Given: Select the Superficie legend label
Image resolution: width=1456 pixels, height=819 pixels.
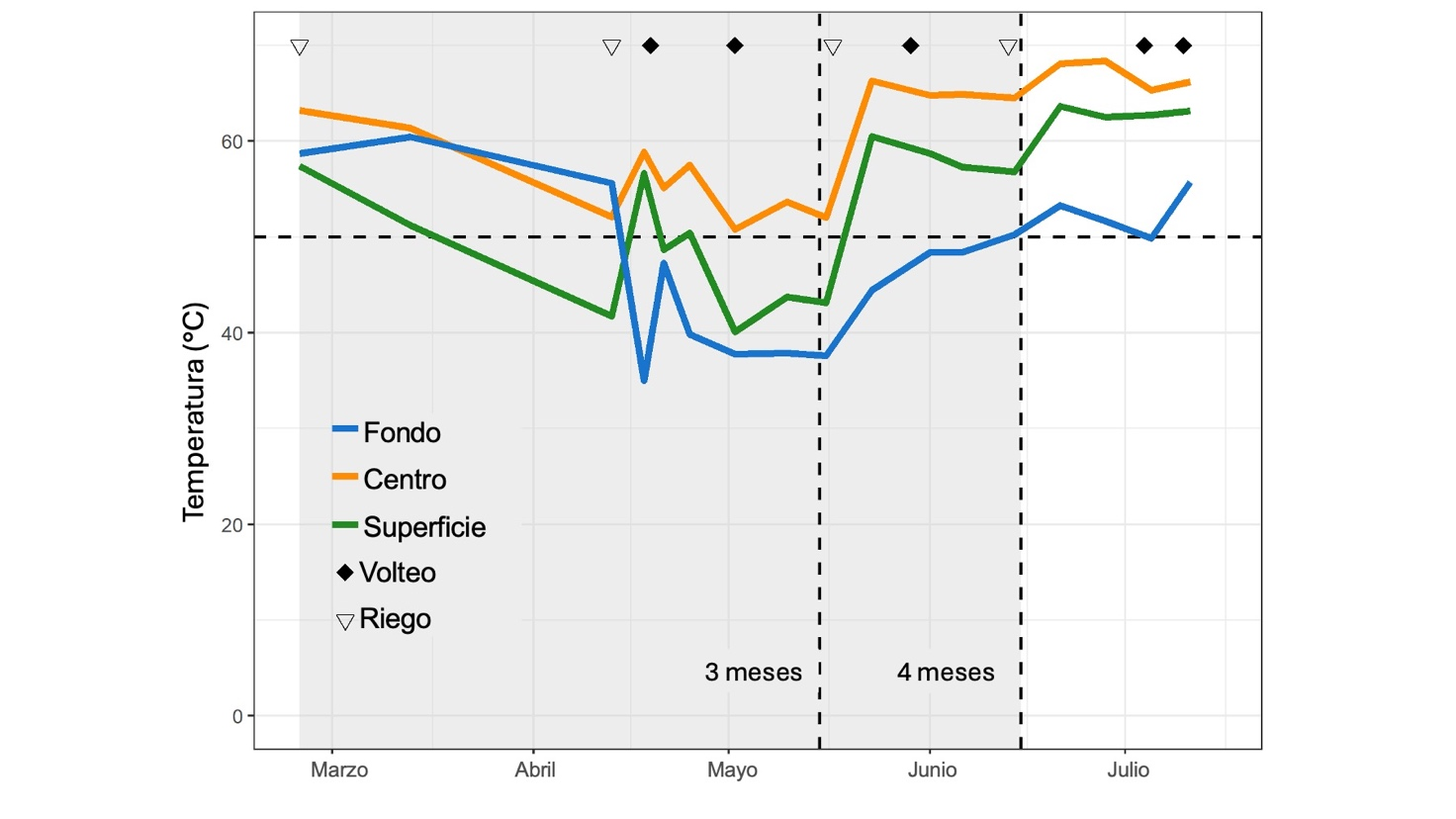Looking at the screenshot, I should point(424,527).
